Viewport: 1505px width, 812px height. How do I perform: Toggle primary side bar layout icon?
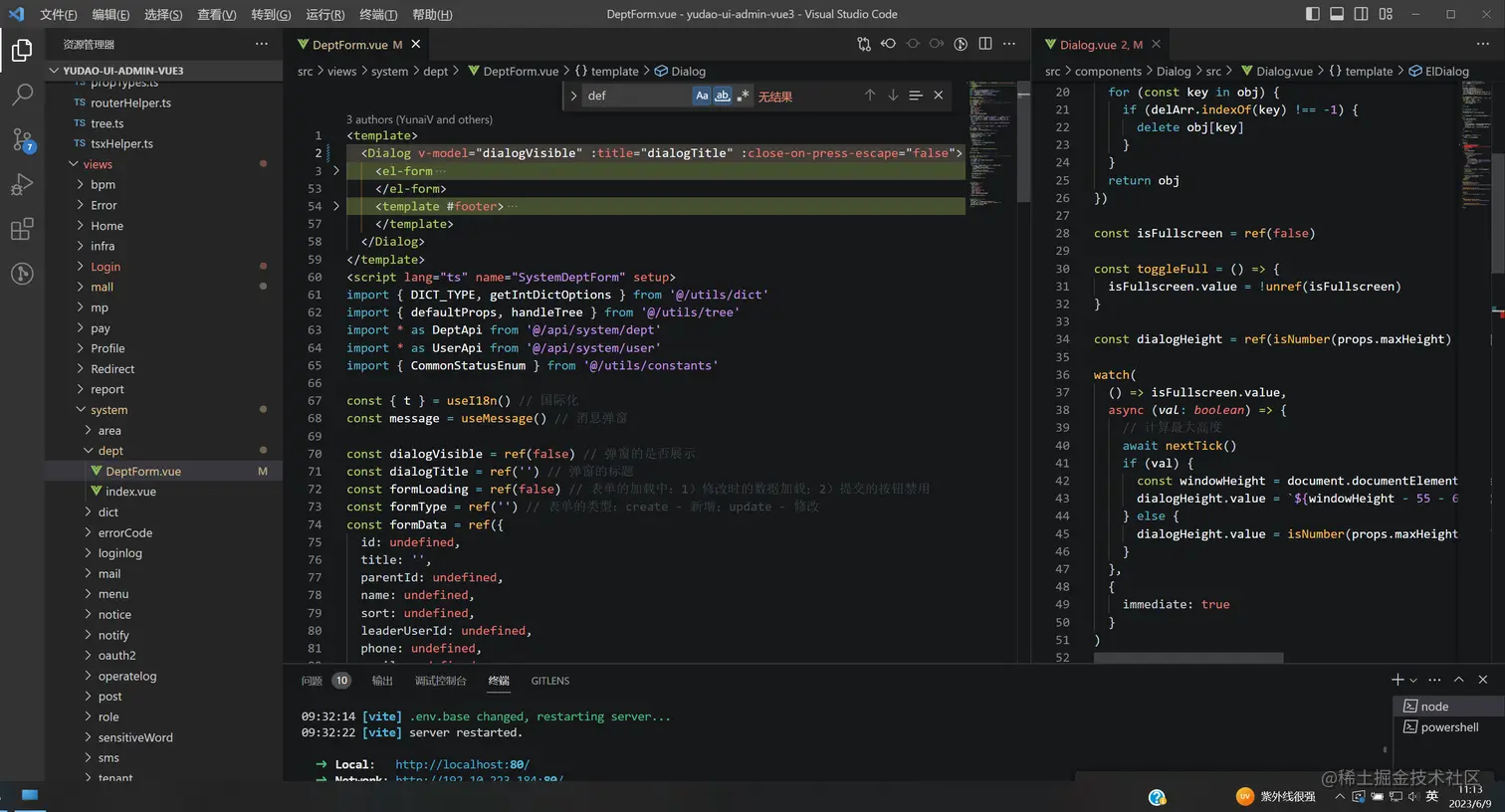coord(1313,14)
